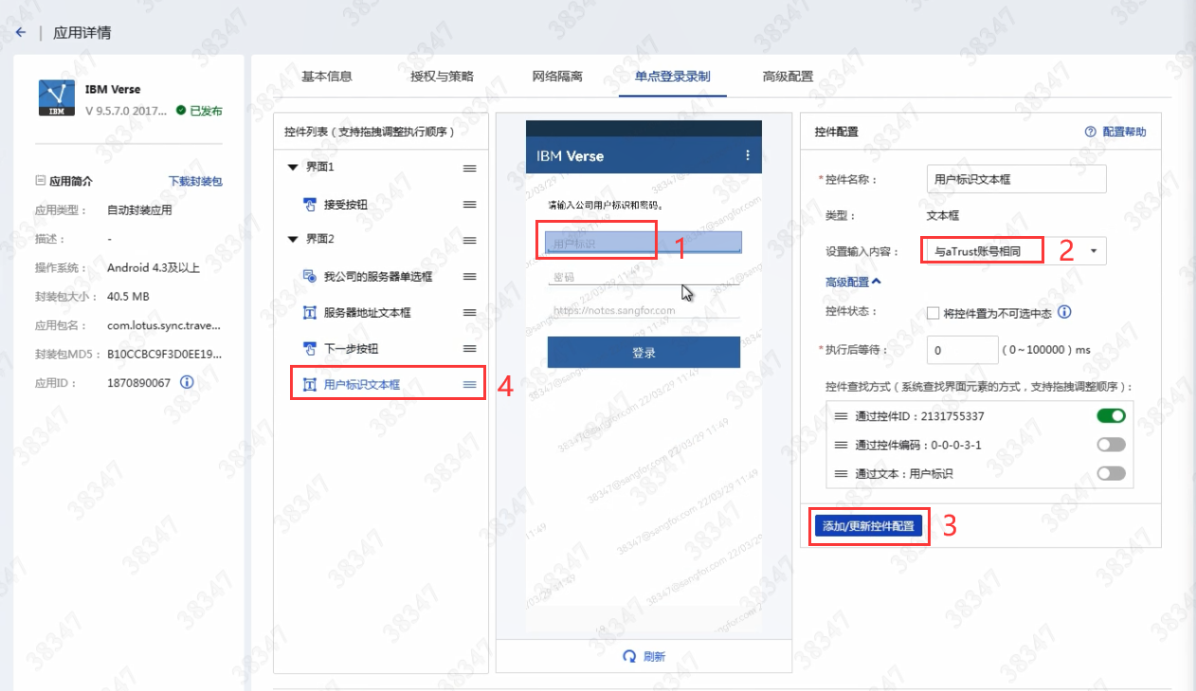Click the IBM Verse app logo
1196x691 pixels.
(56, 98)
